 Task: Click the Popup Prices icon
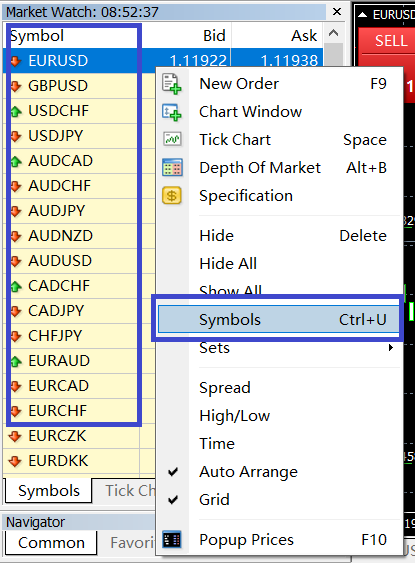pyautogui.click(x=172, y=540)
